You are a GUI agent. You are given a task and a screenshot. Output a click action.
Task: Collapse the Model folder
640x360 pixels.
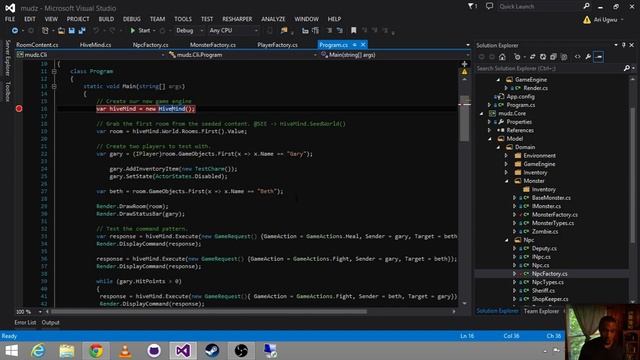[490, 139]
